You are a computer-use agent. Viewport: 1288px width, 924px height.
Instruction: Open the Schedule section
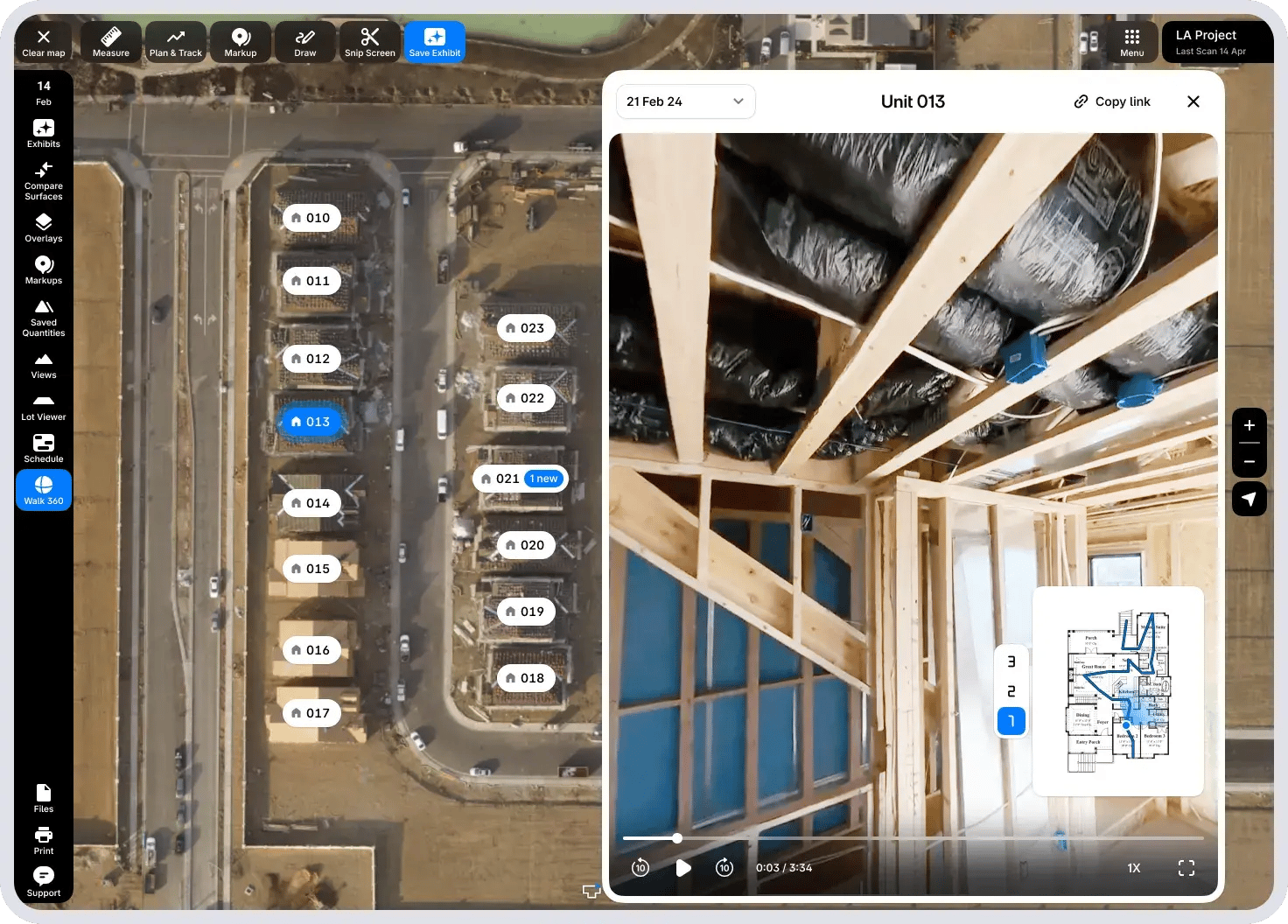pyautogui.click(x=44, y=448)
